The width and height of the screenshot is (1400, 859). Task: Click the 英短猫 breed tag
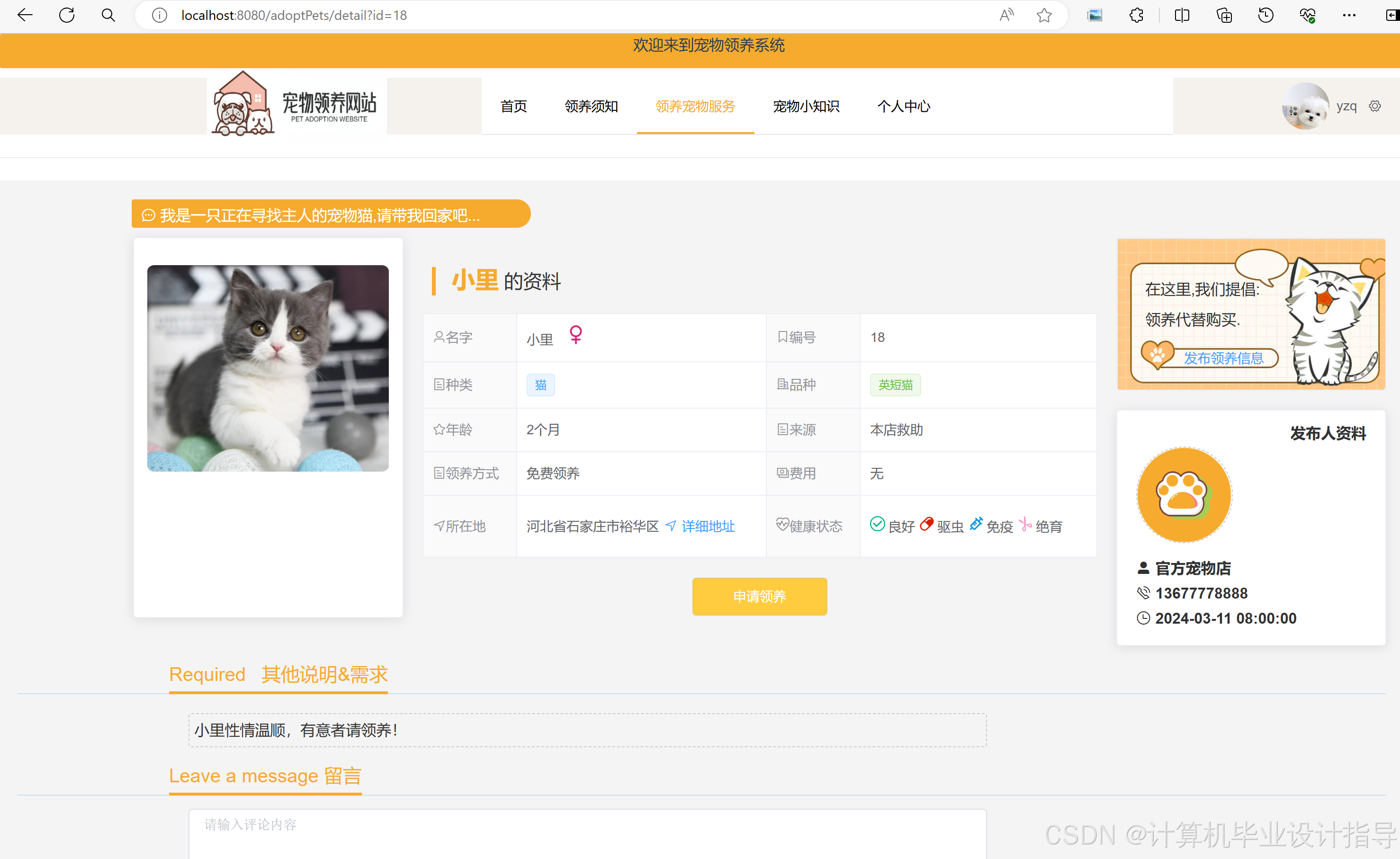[x=896, y=385]
